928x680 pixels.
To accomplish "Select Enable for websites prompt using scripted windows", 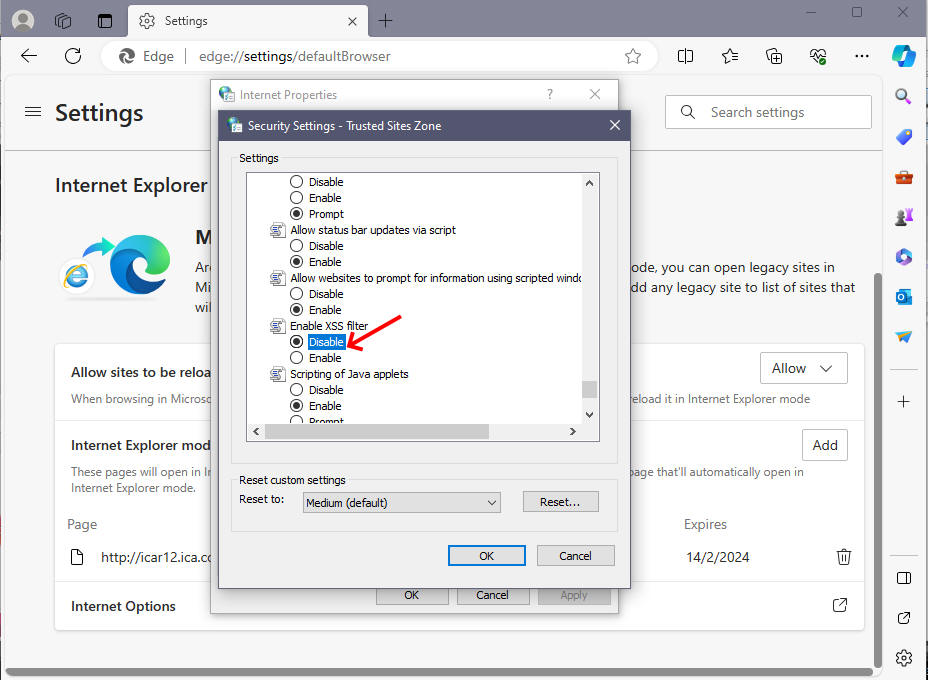I will point(297,310).
